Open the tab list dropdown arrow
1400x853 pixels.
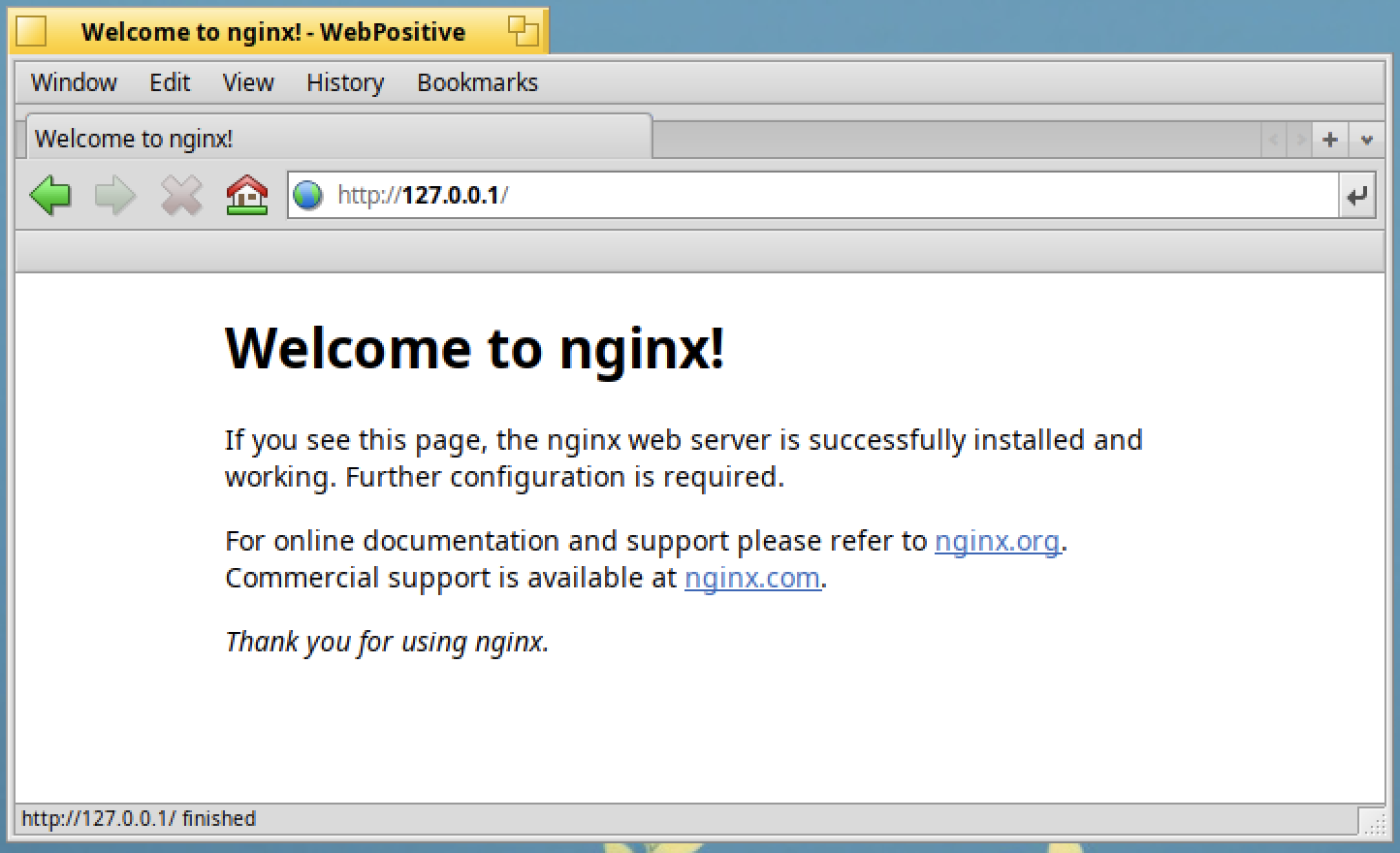[1366, 140]
